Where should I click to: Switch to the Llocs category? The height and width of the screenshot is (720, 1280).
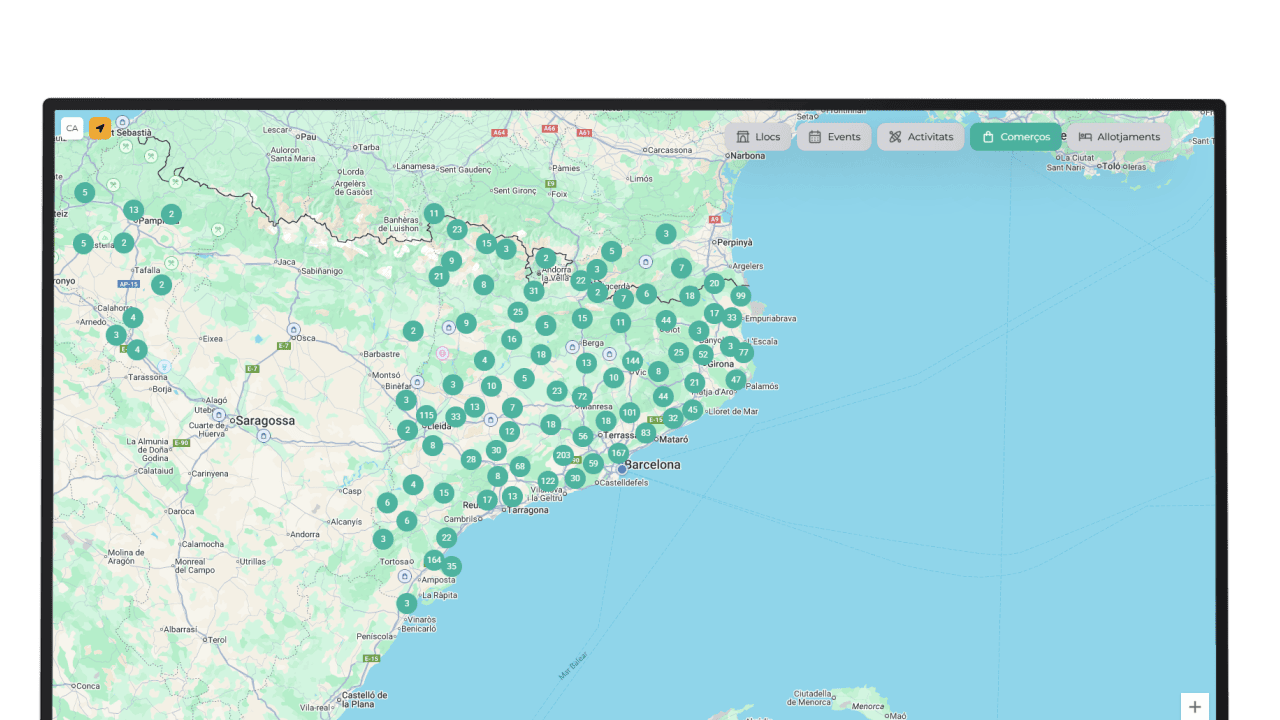coord(759,136)
